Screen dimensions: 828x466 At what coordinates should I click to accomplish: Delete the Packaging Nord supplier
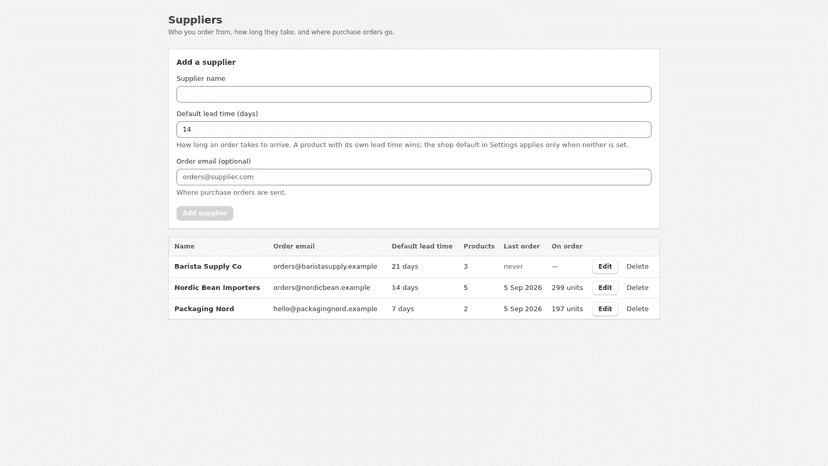pyautogui.click(x=637, y=309)
